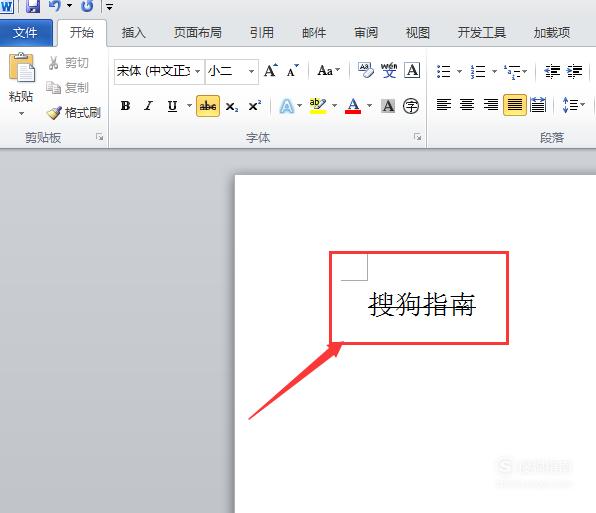Screen dimensions: 596x513
Task: Switch to the 邮件 Mailings tab
Action: tap(314, 33)
